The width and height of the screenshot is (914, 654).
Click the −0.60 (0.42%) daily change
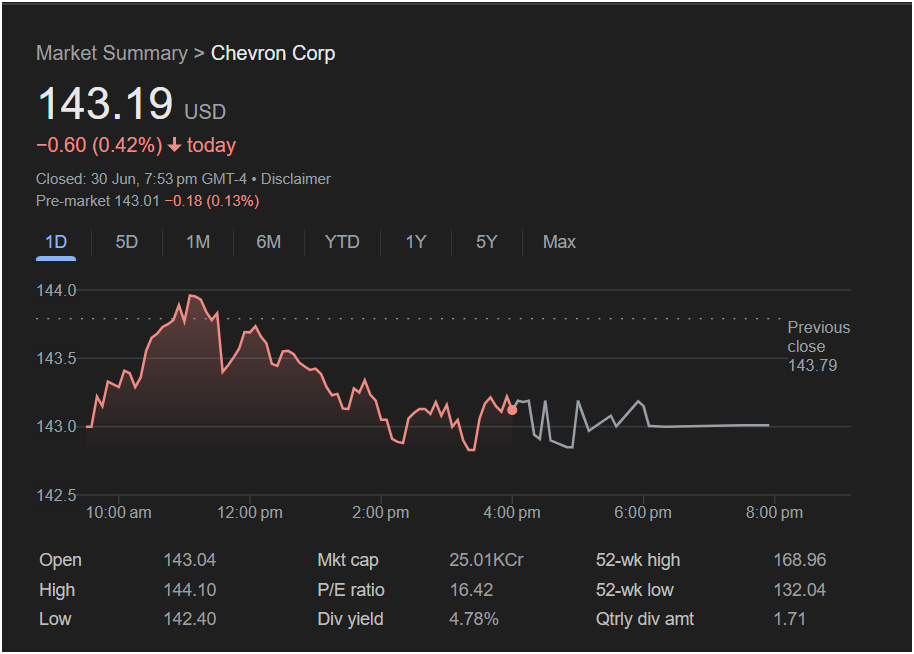99,145
